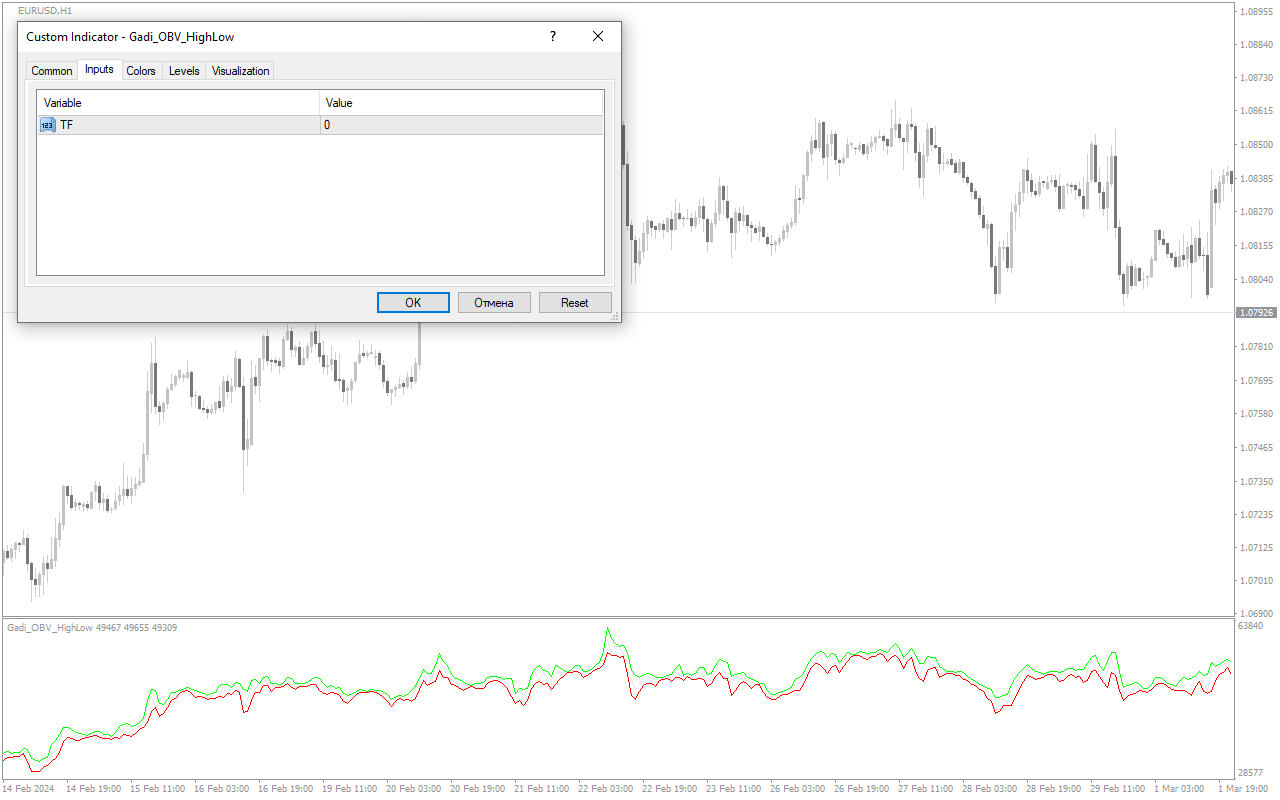This screenshot has width=1280, height=800.
Task: Select the Inputs tab
Action: pos(99,69)
